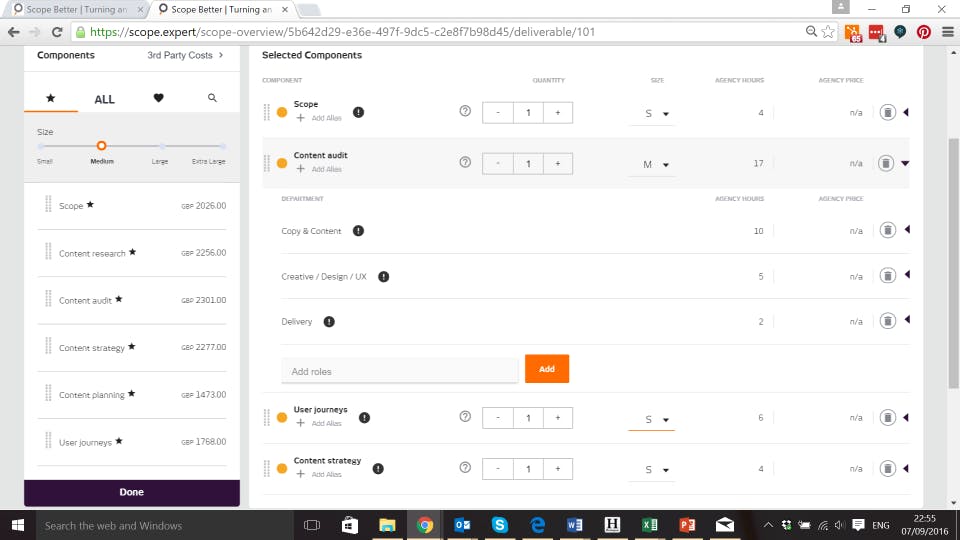Viewport: 960px width, 540px height.
Task: Click the orange Add button
Action: pos(547,369)
